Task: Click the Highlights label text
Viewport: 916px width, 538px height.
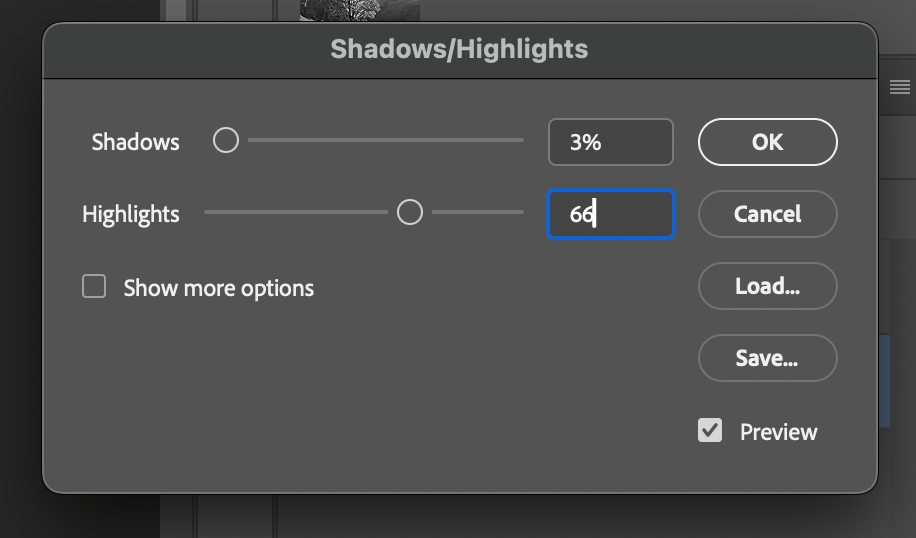Action: click(x=131, y=214)
